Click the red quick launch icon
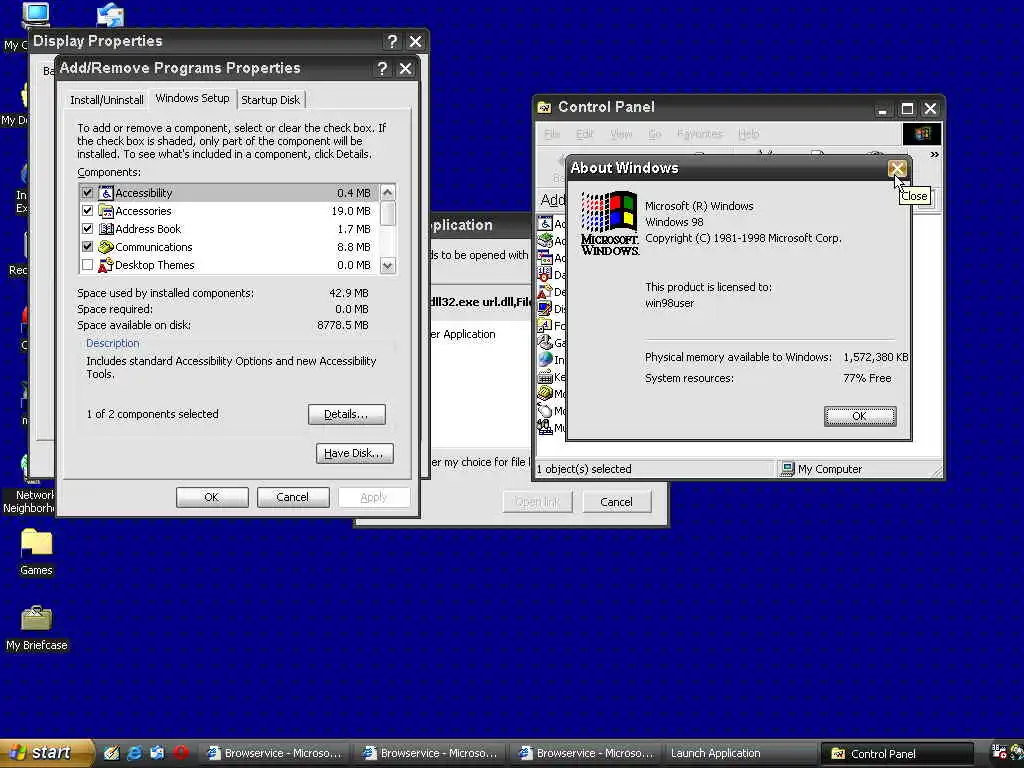The image size is (1024, 768). pos(181,753)
